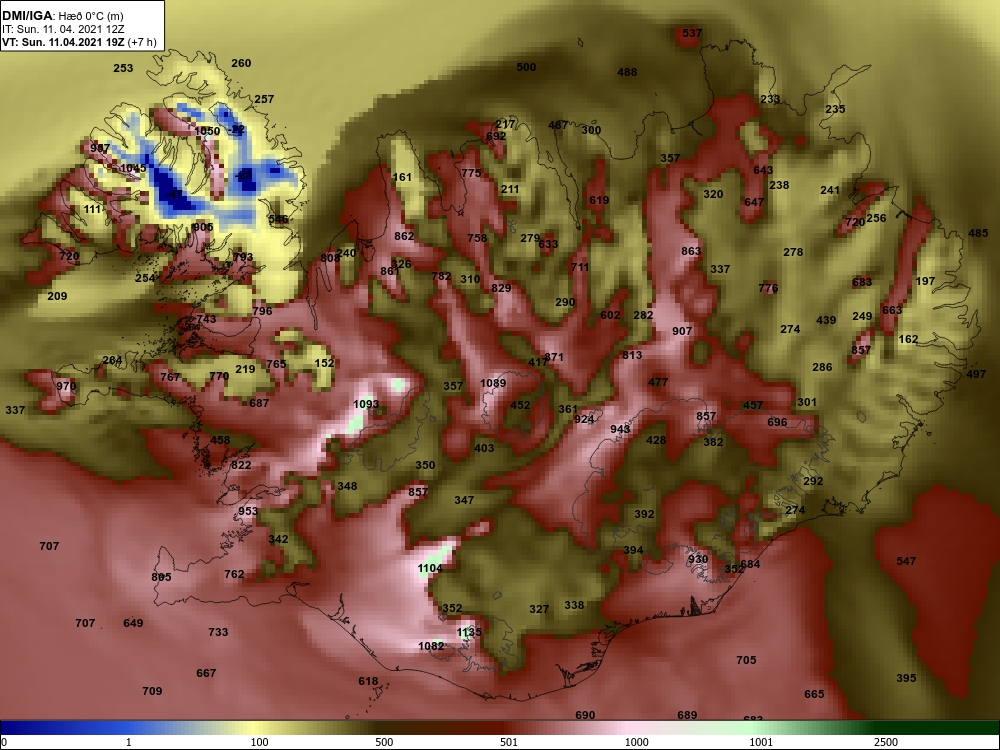Click the map value '500' over the northern sea
The image size is (1000, 750).
pyautogui.click(x=526, y=67)
